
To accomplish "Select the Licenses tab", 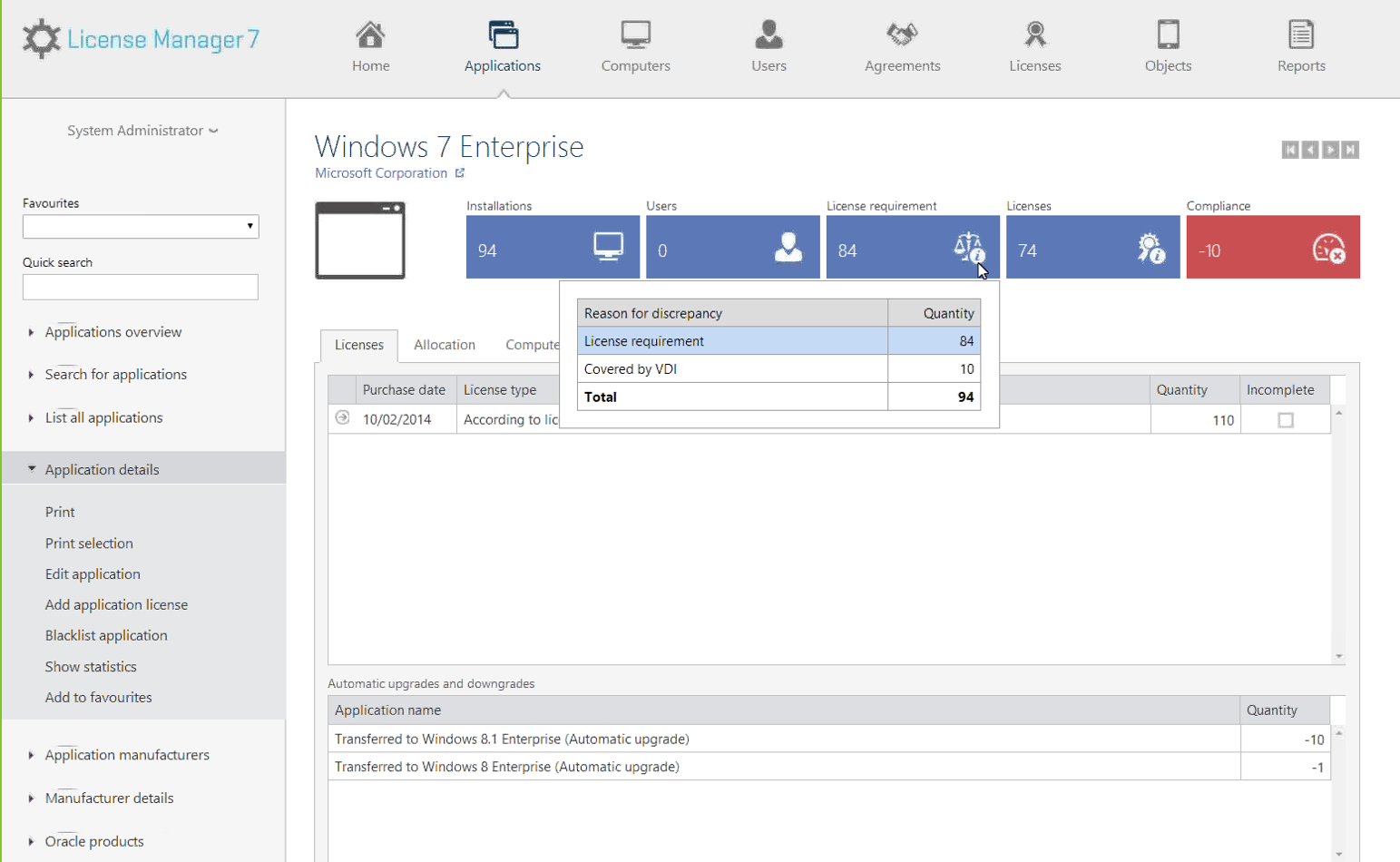I will 359,345.
